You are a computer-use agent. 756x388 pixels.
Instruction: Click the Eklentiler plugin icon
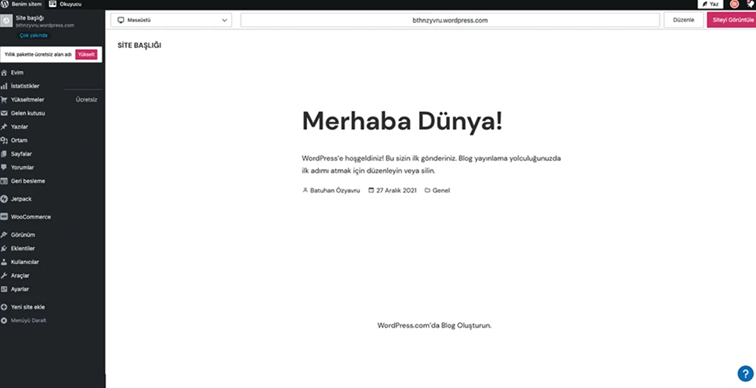(4, 248)
